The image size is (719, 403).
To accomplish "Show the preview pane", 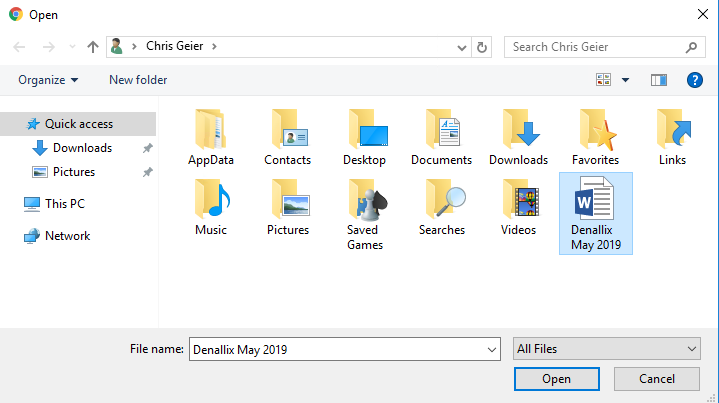I will point(659,80).
